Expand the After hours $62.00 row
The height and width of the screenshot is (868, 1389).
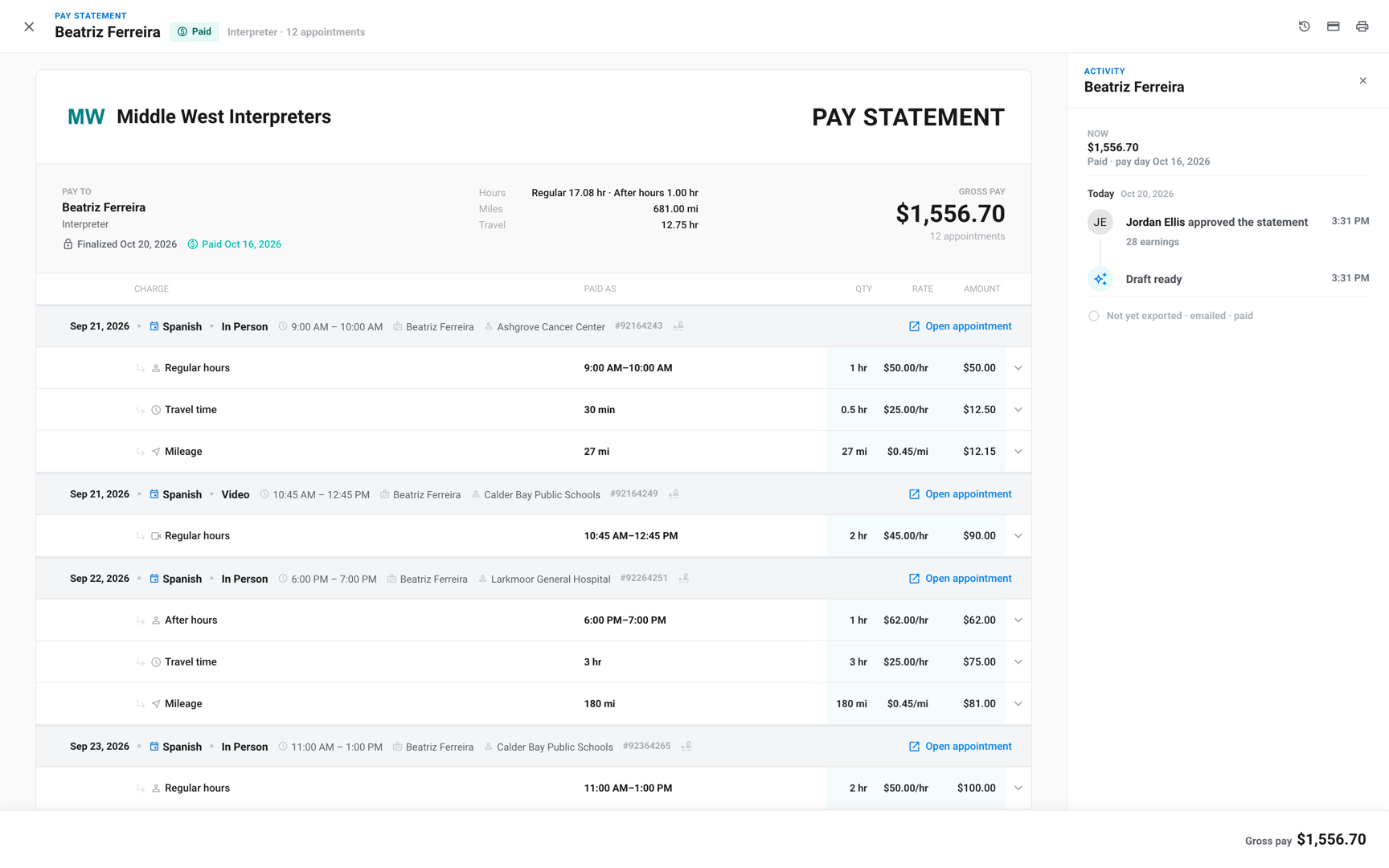pos(1018,620)
